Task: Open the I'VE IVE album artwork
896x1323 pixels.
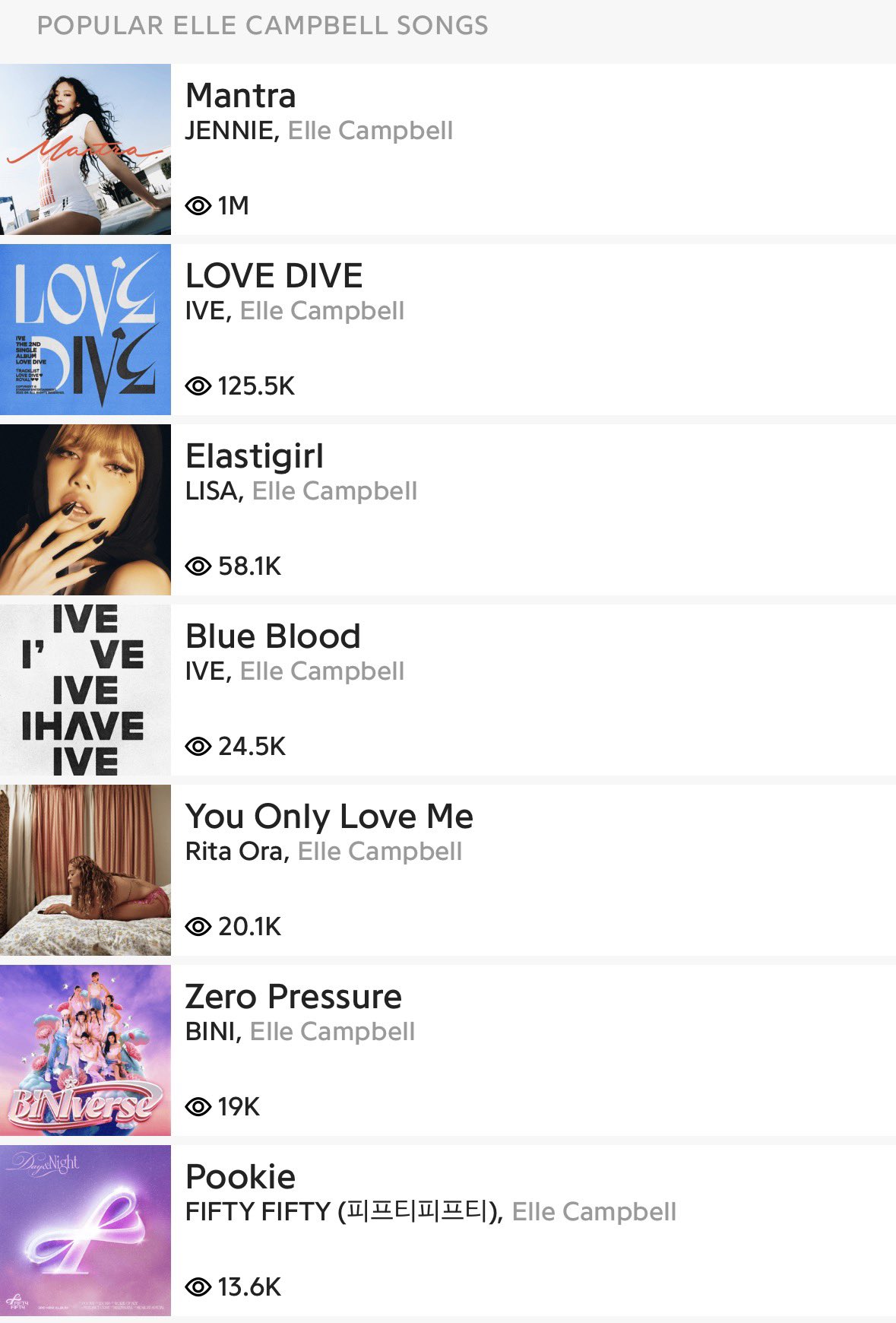Action: (85, 690)
